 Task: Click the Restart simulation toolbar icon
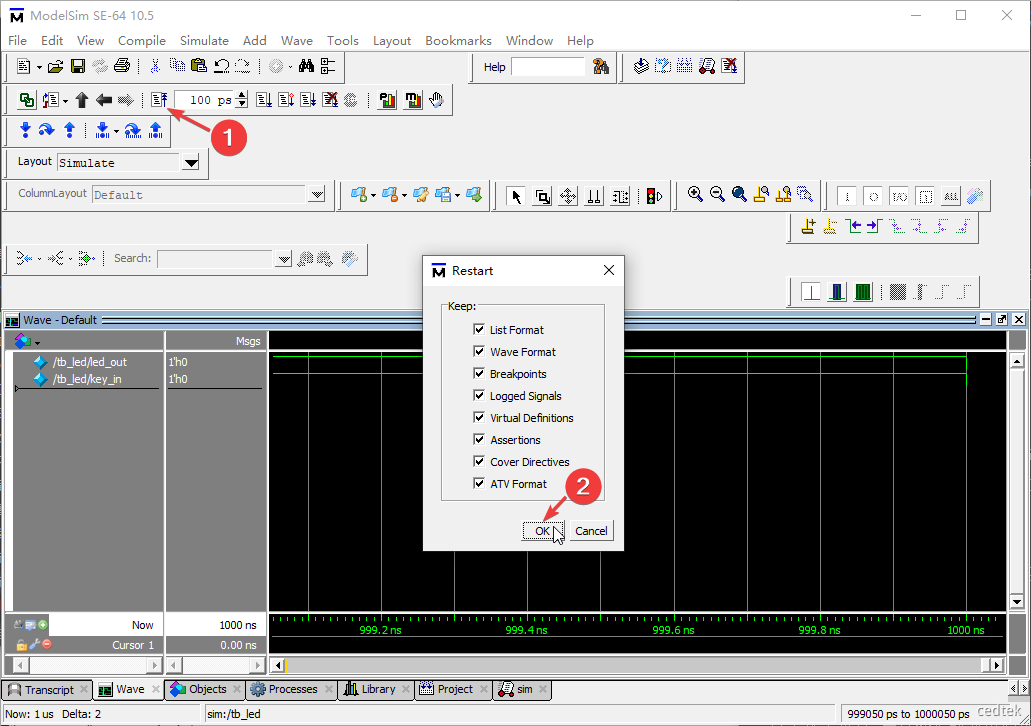tap(158, 100)
